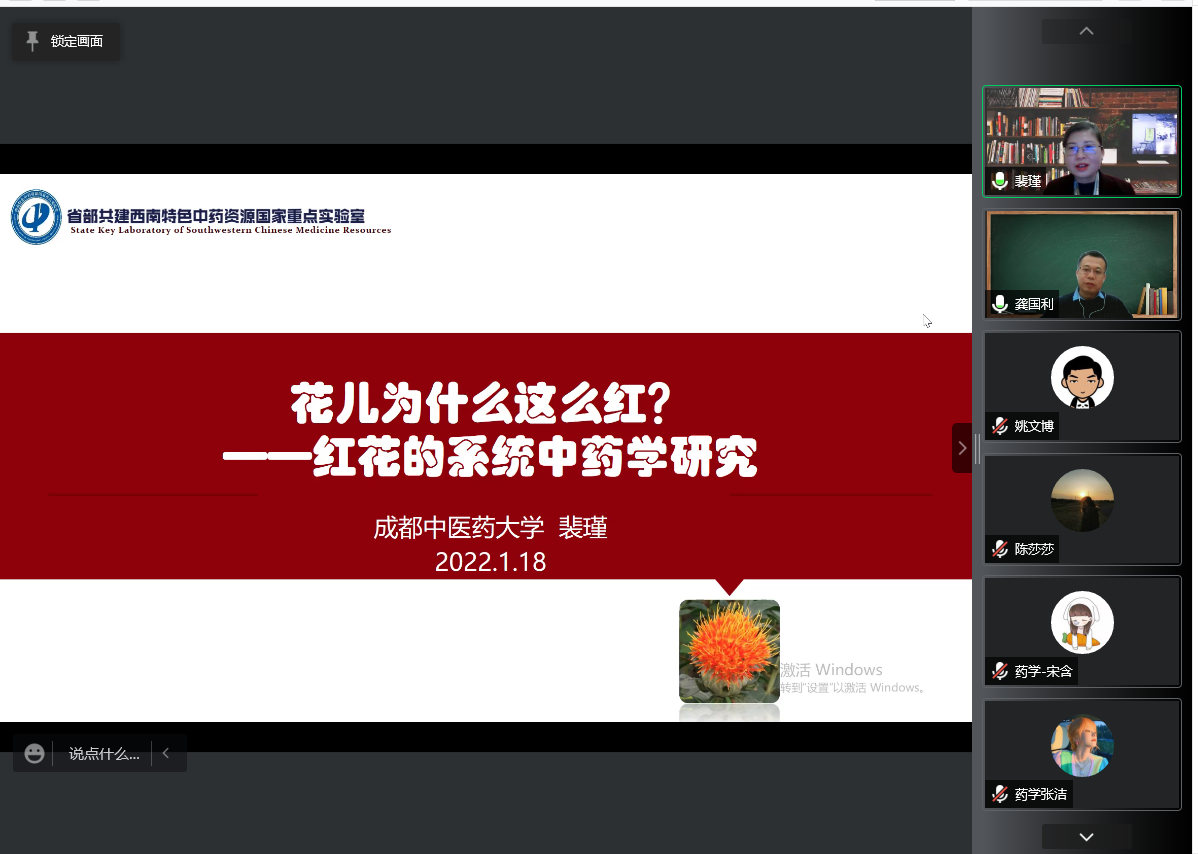1198x854 pixels.
Task: Click the safflower photo on the slide
Action: pyautogui.click(x=729, y=651)
